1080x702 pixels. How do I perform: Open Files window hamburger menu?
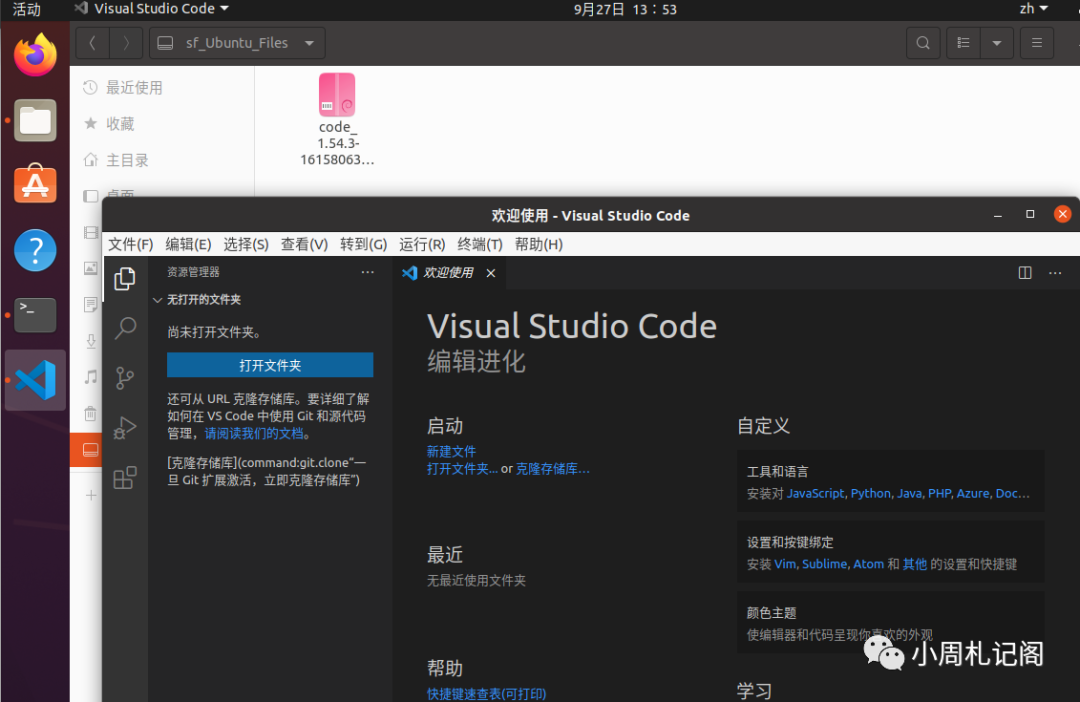pos(1037,43)
